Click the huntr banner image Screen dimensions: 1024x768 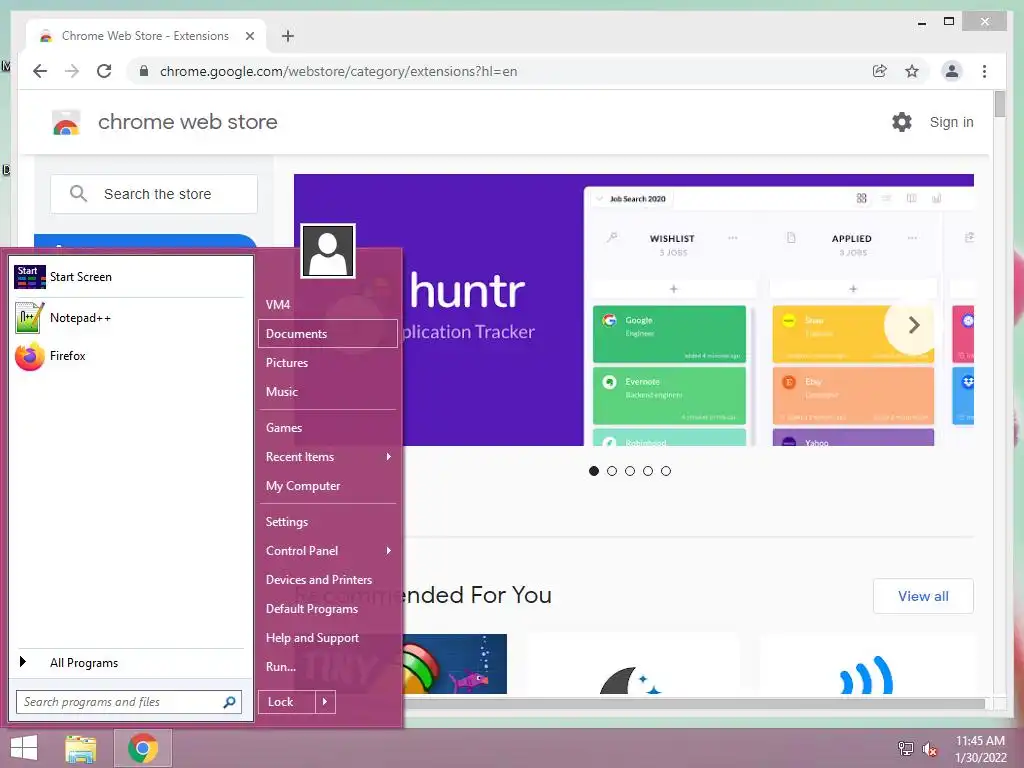pyautogui.click(x=633, y=310)
